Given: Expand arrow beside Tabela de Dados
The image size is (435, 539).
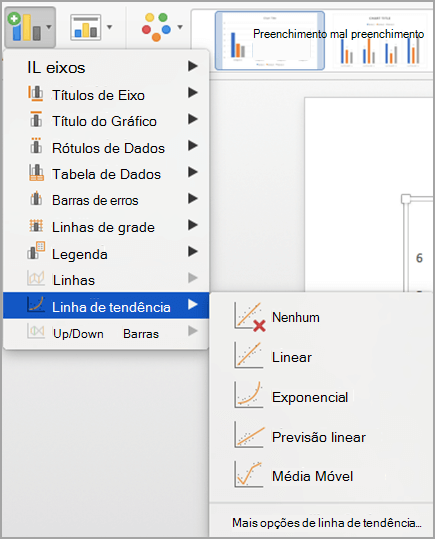Looking at the screenshot, I should click(x=193, y=172).
